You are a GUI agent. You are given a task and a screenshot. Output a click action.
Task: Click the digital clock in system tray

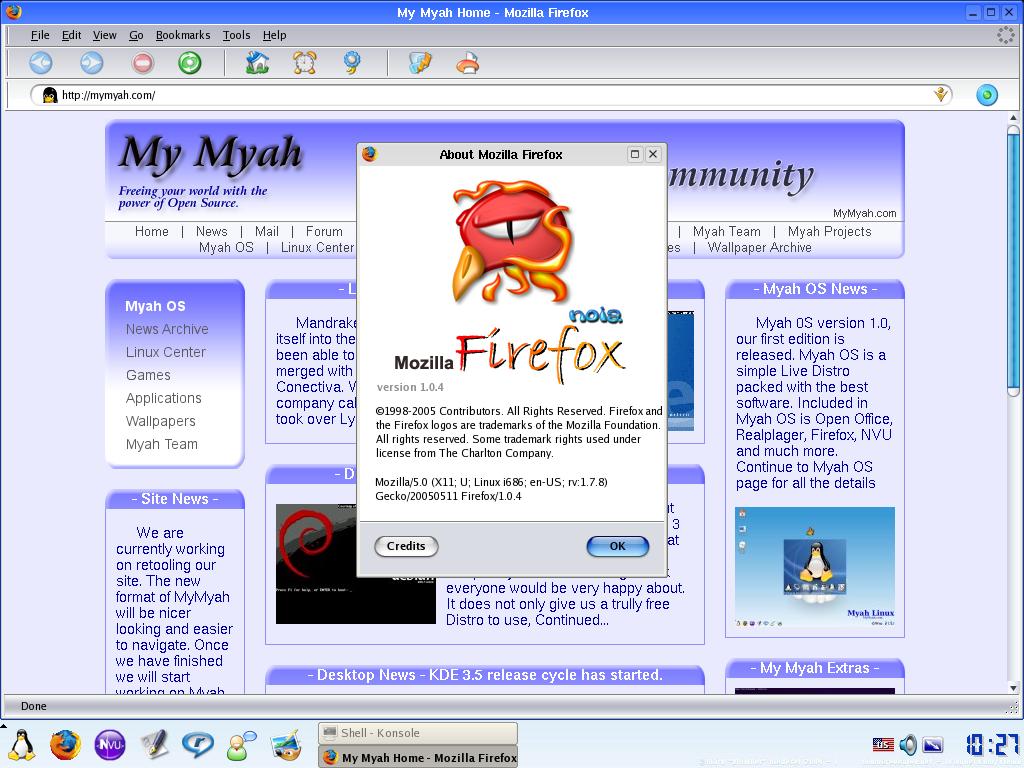(993, 744)
